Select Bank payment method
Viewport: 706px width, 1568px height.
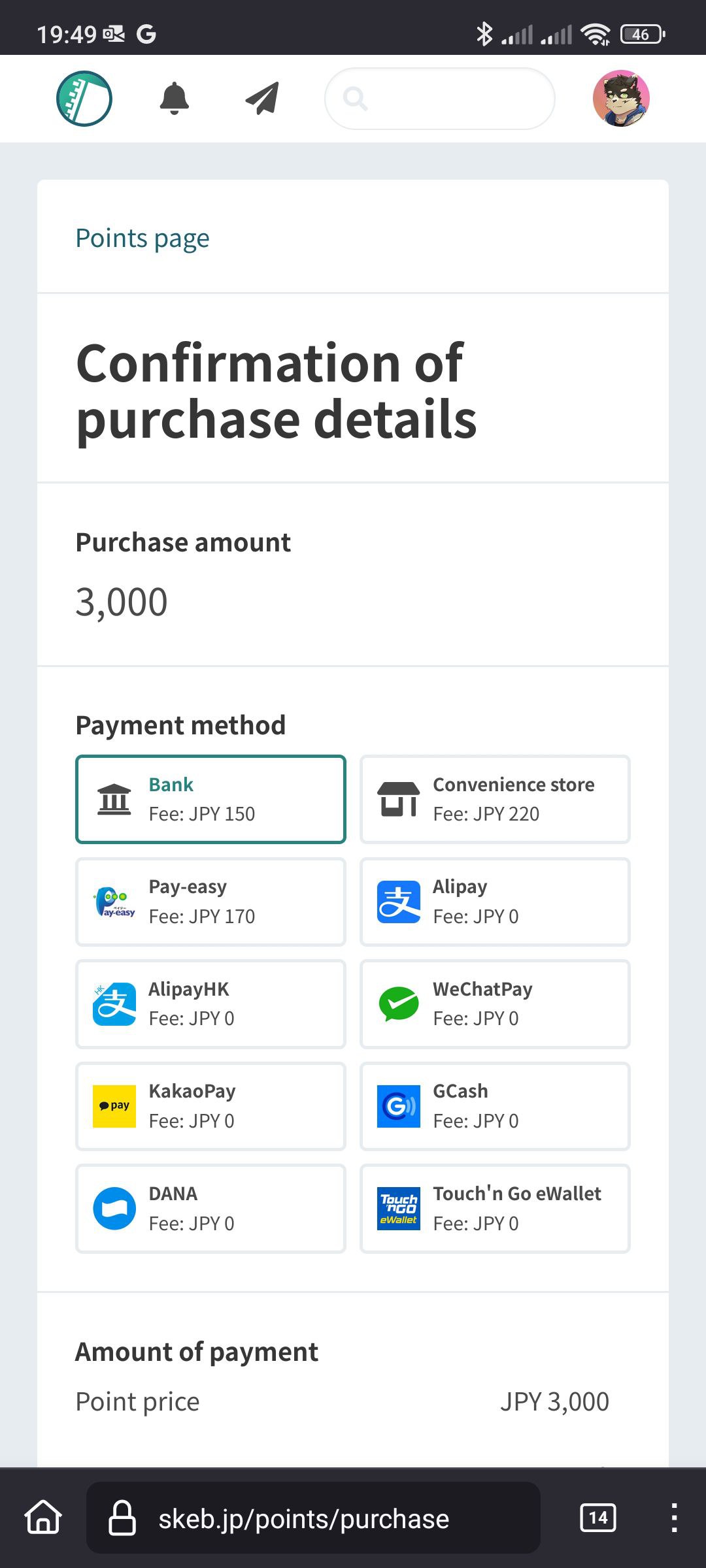[210, 799]
